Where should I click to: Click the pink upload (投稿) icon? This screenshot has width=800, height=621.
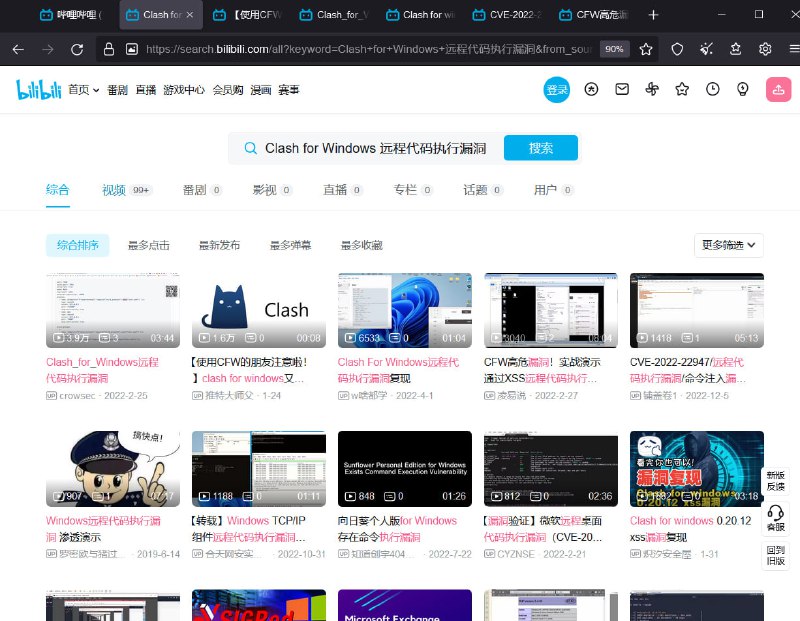[x=778, y=89]
